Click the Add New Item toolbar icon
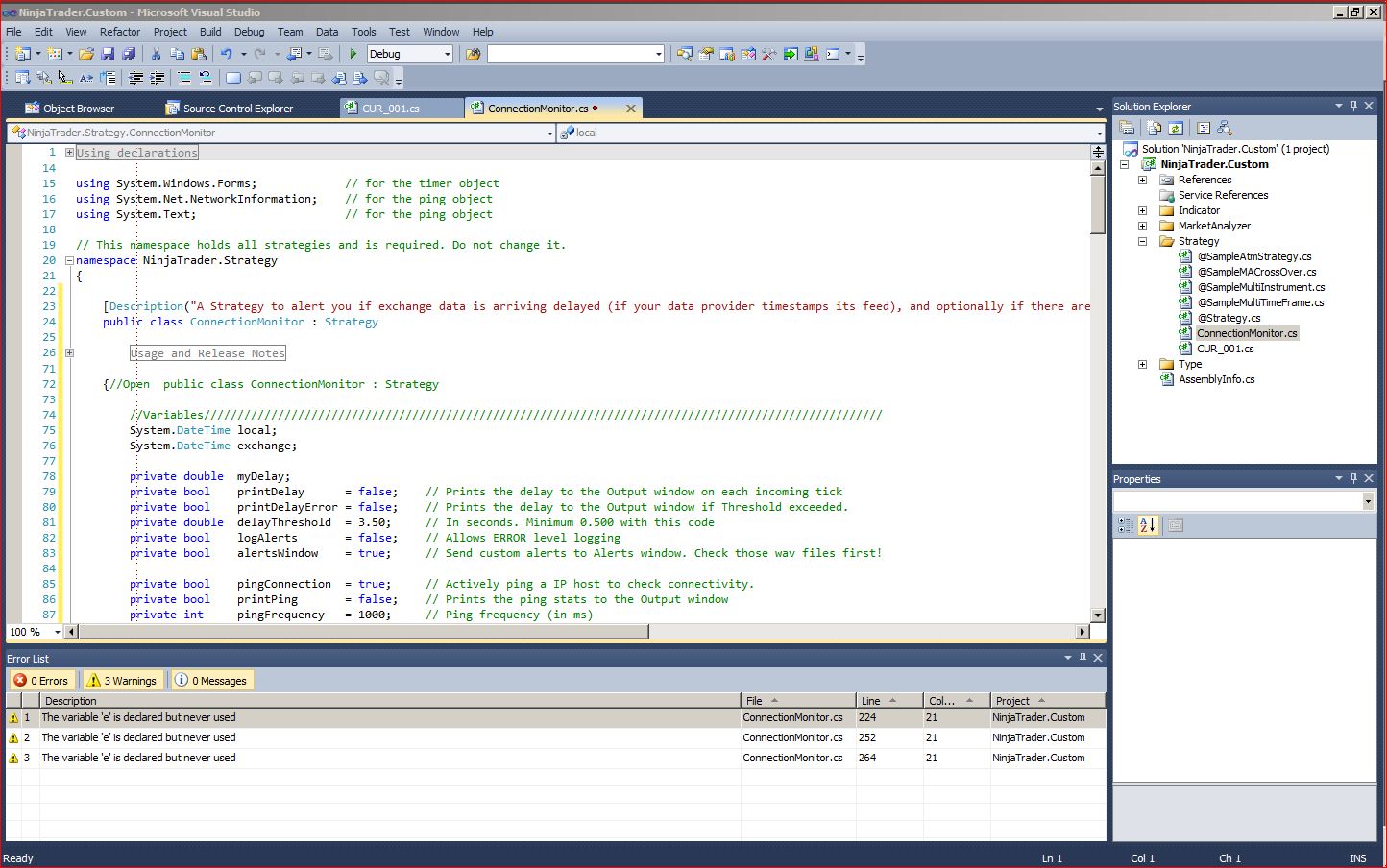The image size is (1387, 868). point(55,54)
